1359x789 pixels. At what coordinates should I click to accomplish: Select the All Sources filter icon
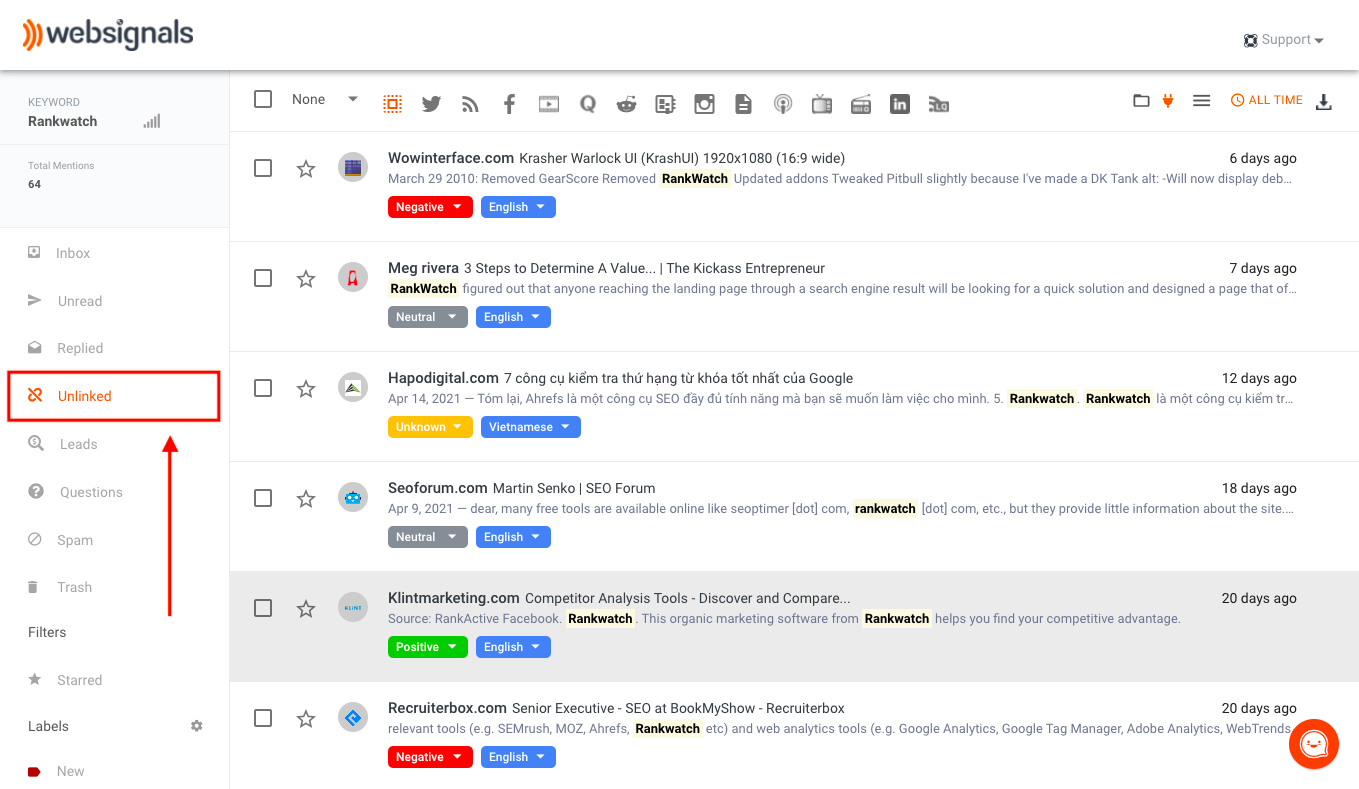pyautogui.click(x=392, y=103)
